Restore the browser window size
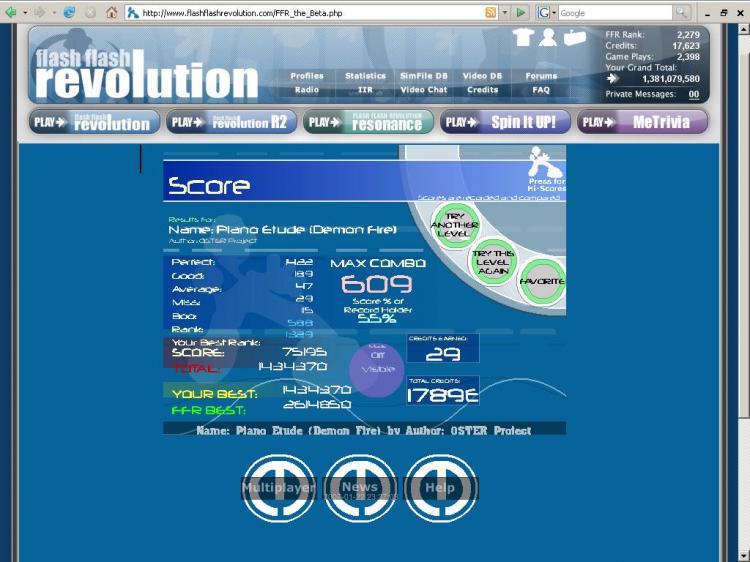 click(724, 13)
